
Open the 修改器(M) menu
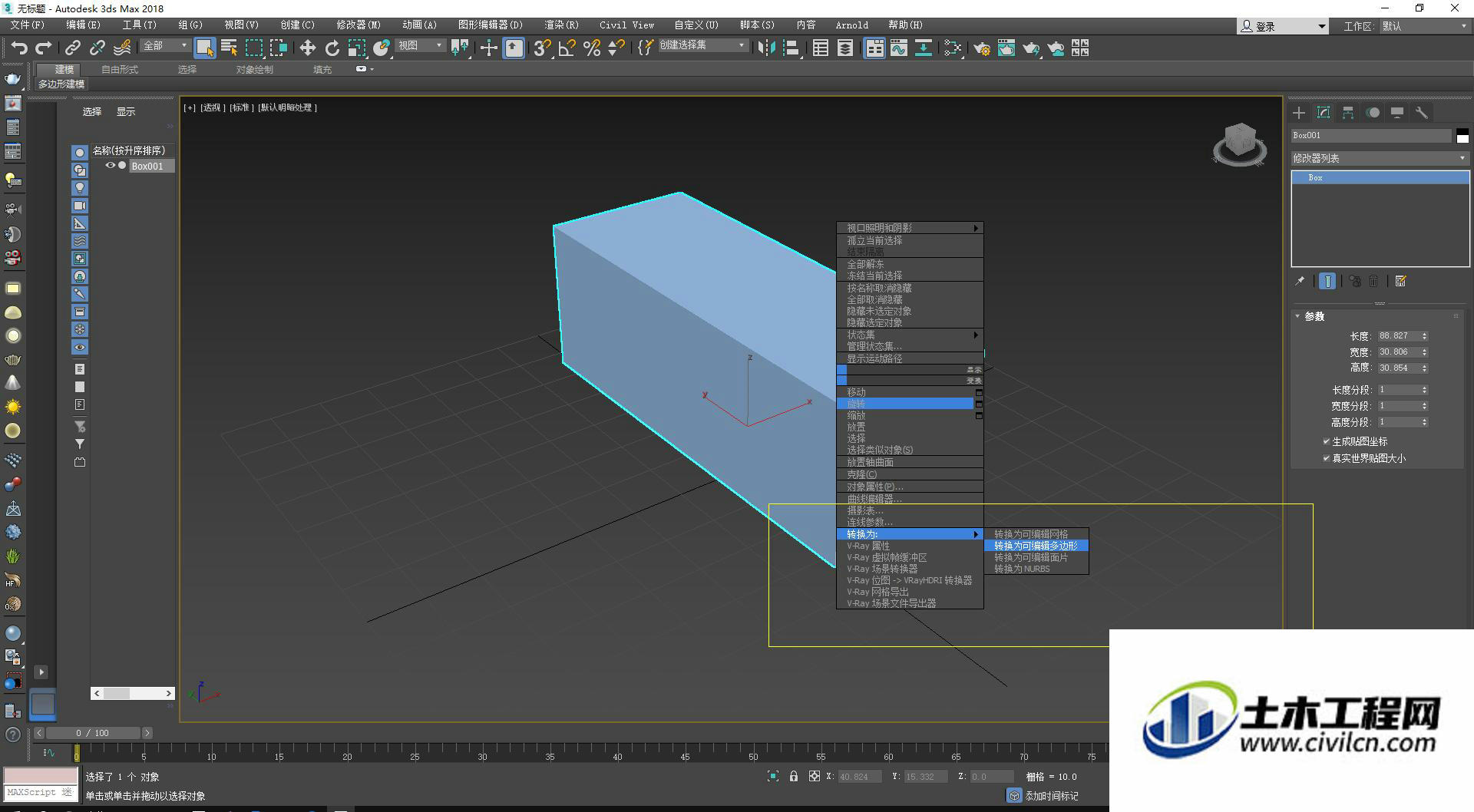coord(359,25)
